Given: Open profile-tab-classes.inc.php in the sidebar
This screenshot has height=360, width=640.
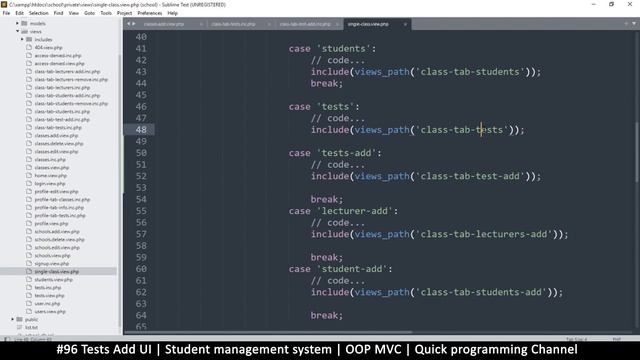Looking at the screenshot, I should tap(62, 199).
